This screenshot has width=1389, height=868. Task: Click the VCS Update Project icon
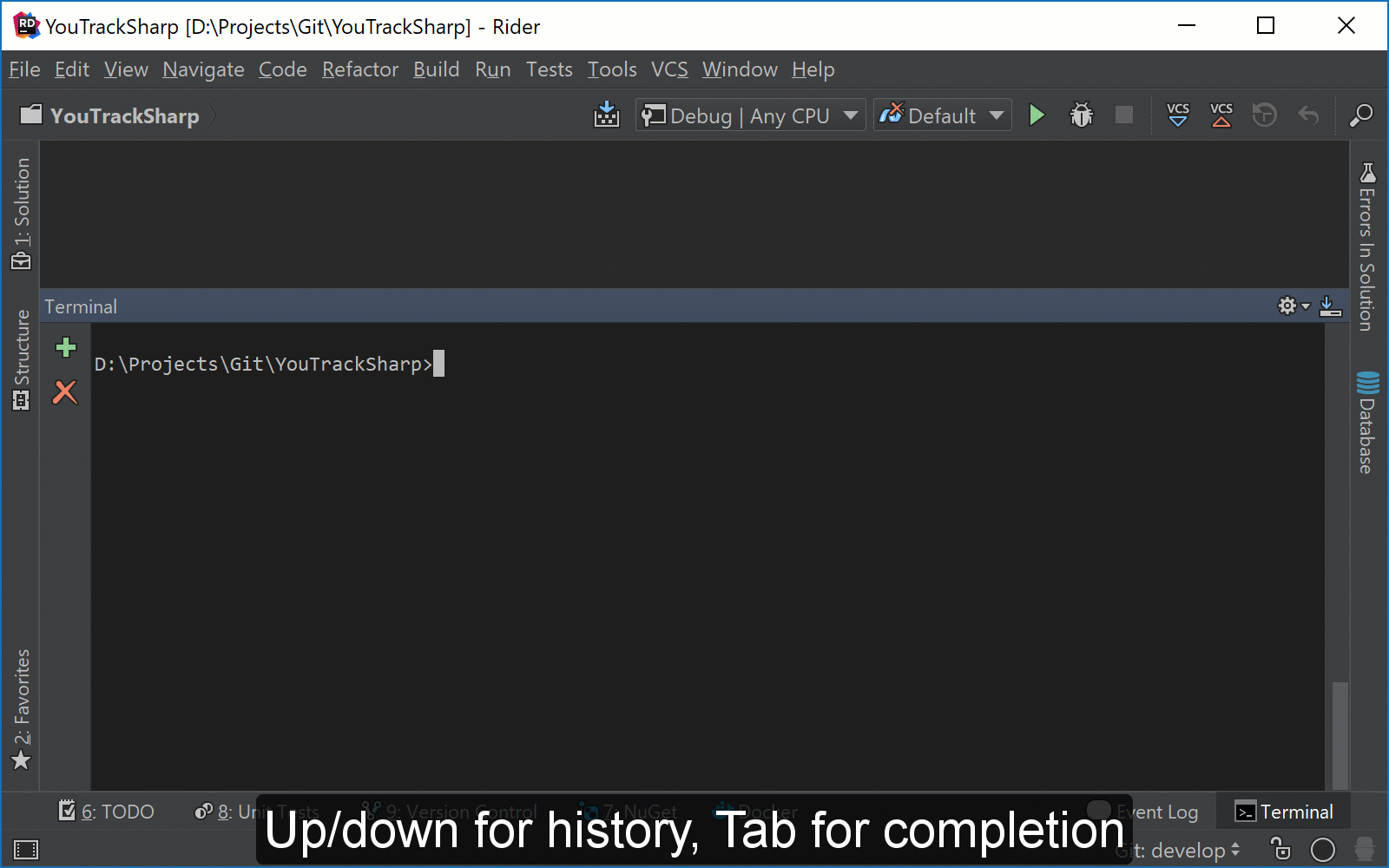tap(1178, 115)
